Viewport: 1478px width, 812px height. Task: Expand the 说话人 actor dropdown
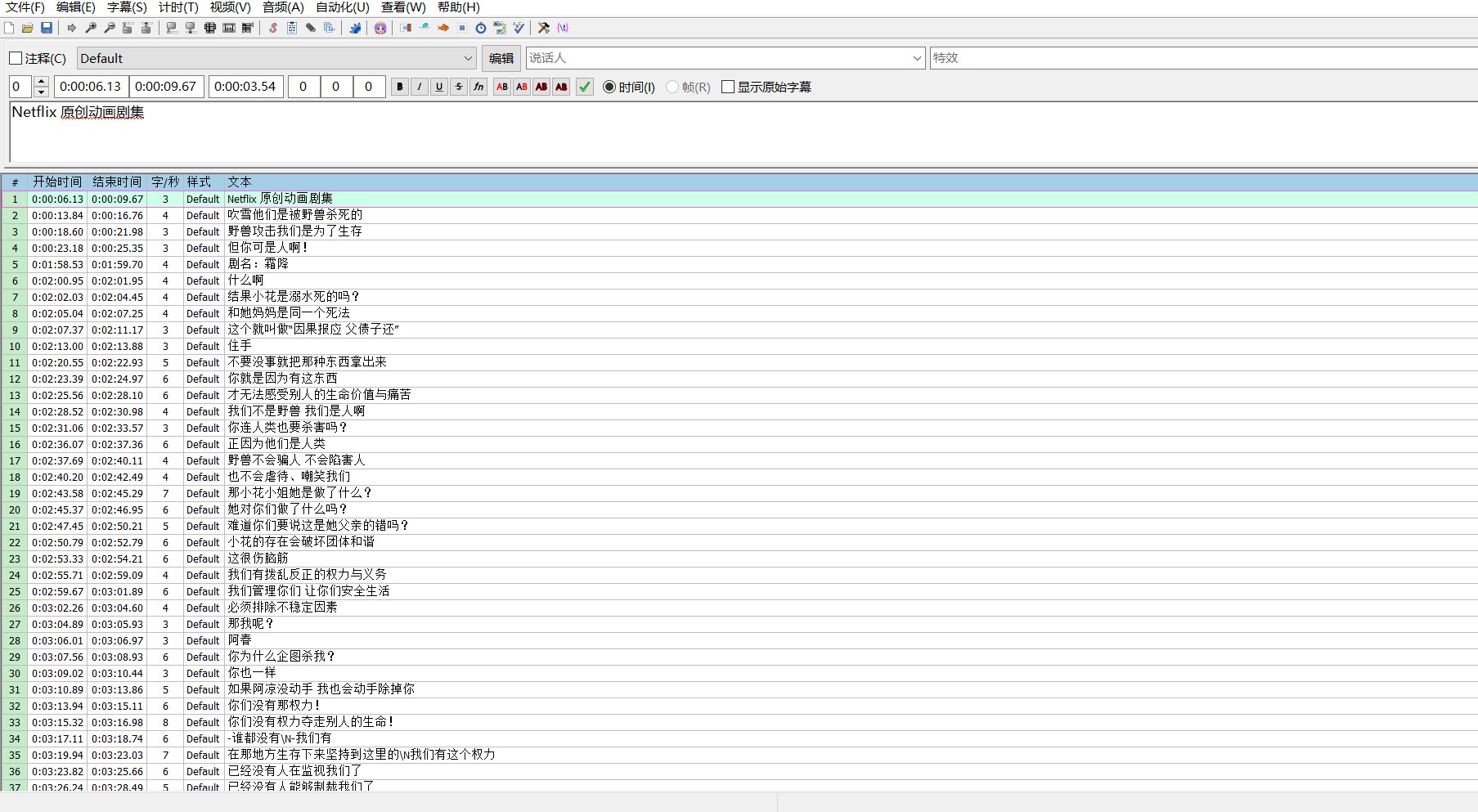[917, 58]
